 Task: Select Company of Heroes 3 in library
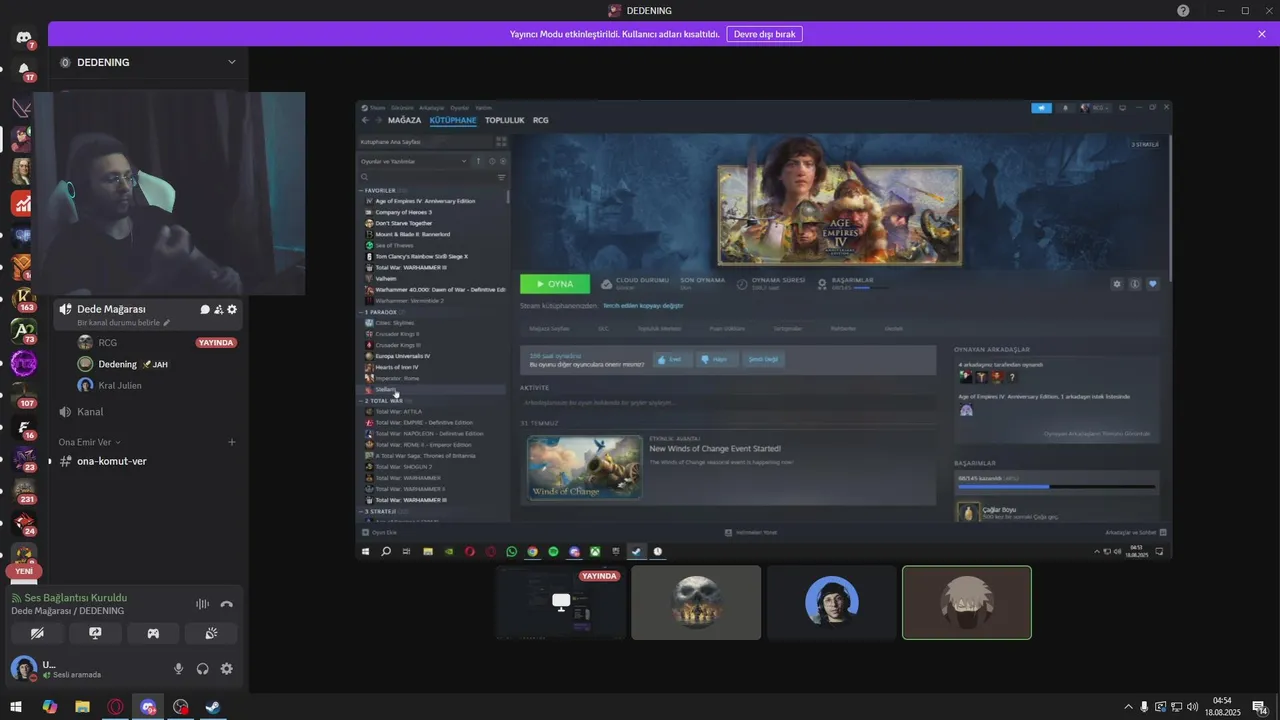(x=404, y=212)
